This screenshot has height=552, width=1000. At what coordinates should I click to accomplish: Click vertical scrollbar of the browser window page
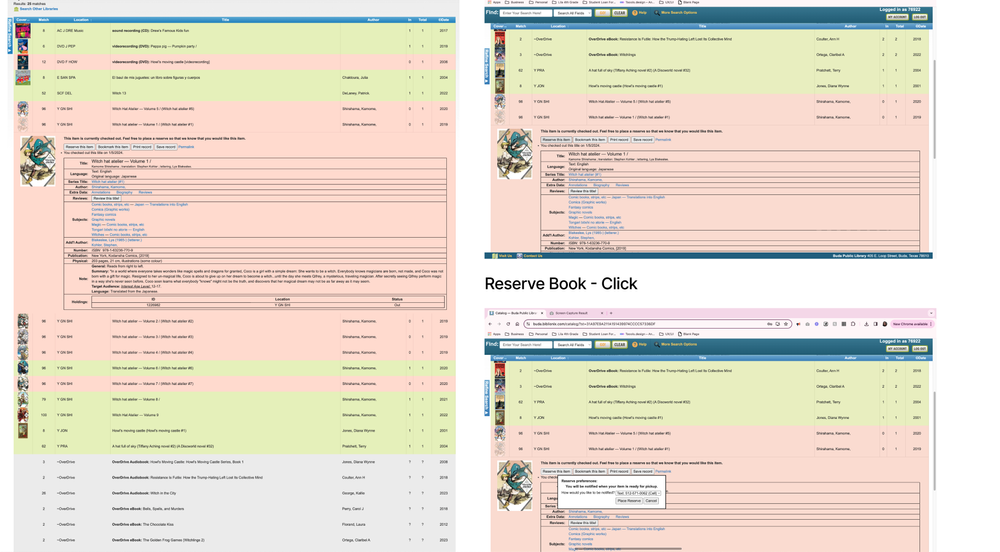(x=934, y=440)
